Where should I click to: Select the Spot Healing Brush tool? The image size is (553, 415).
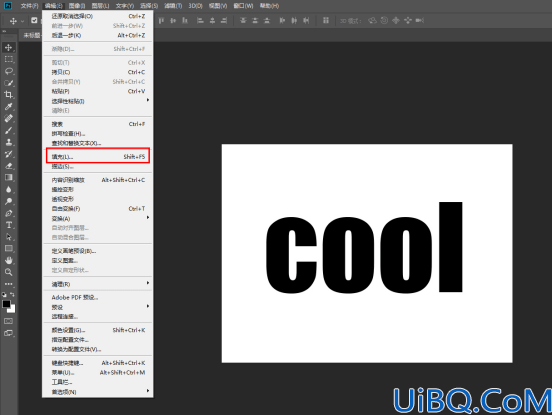click(x=9, y=118)
